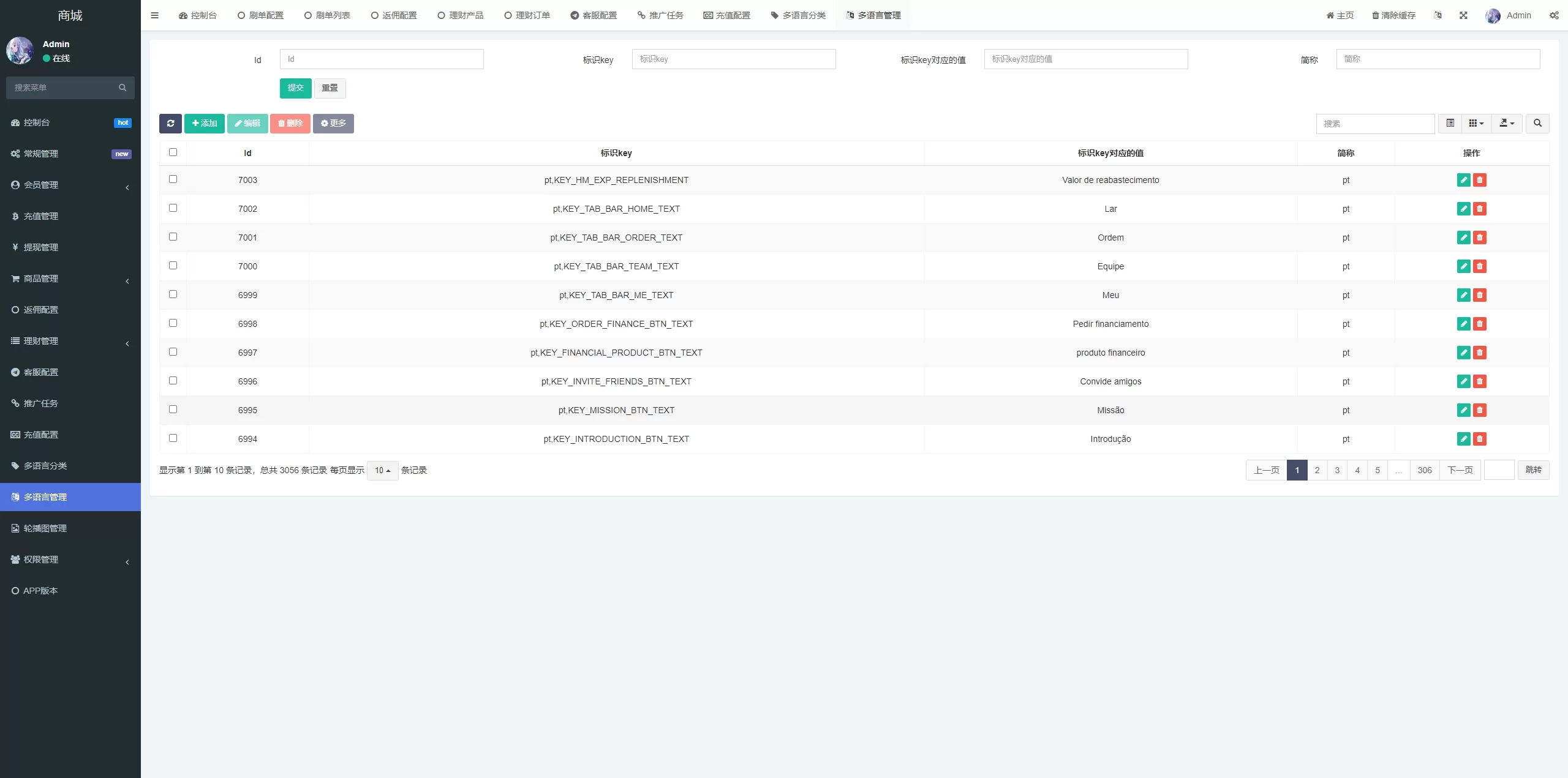Collapse the sidebar with the hamburger icon
The image size is (1568, 778).
(x=154, y=15)
